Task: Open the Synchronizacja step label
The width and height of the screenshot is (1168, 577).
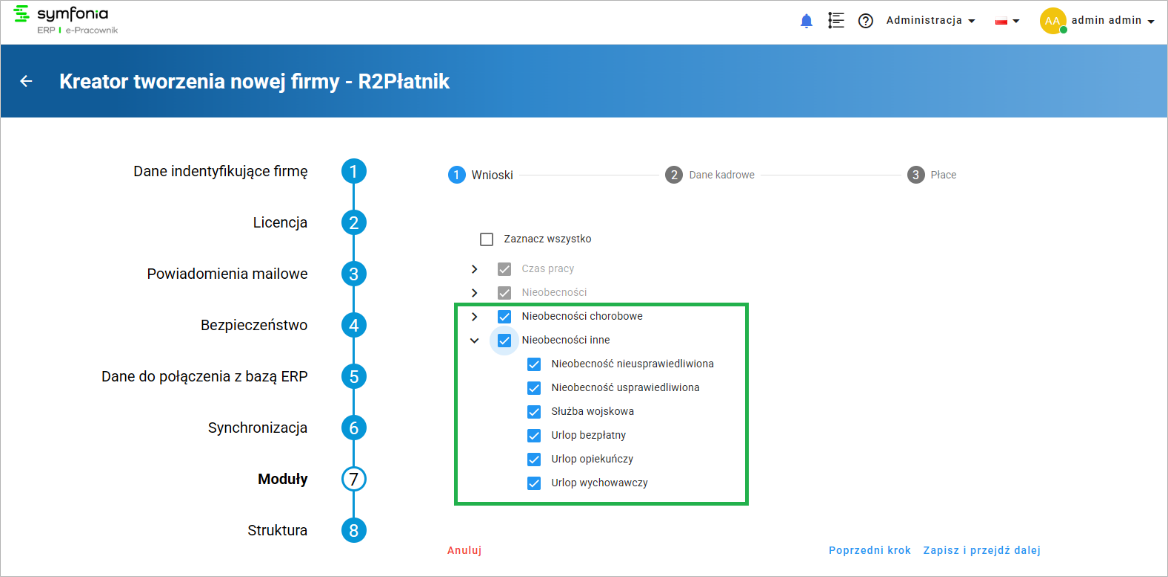Action: [x=258, y=428]
